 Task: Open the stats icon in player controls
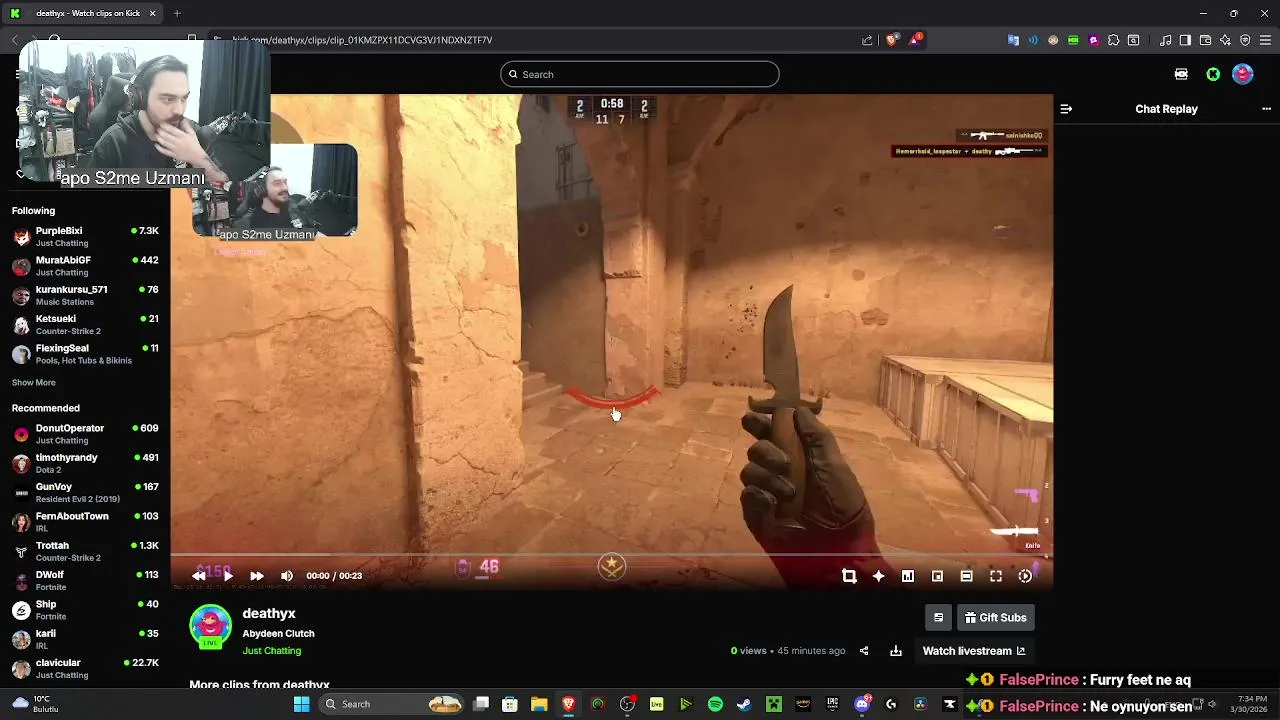[x=908, y=576]
